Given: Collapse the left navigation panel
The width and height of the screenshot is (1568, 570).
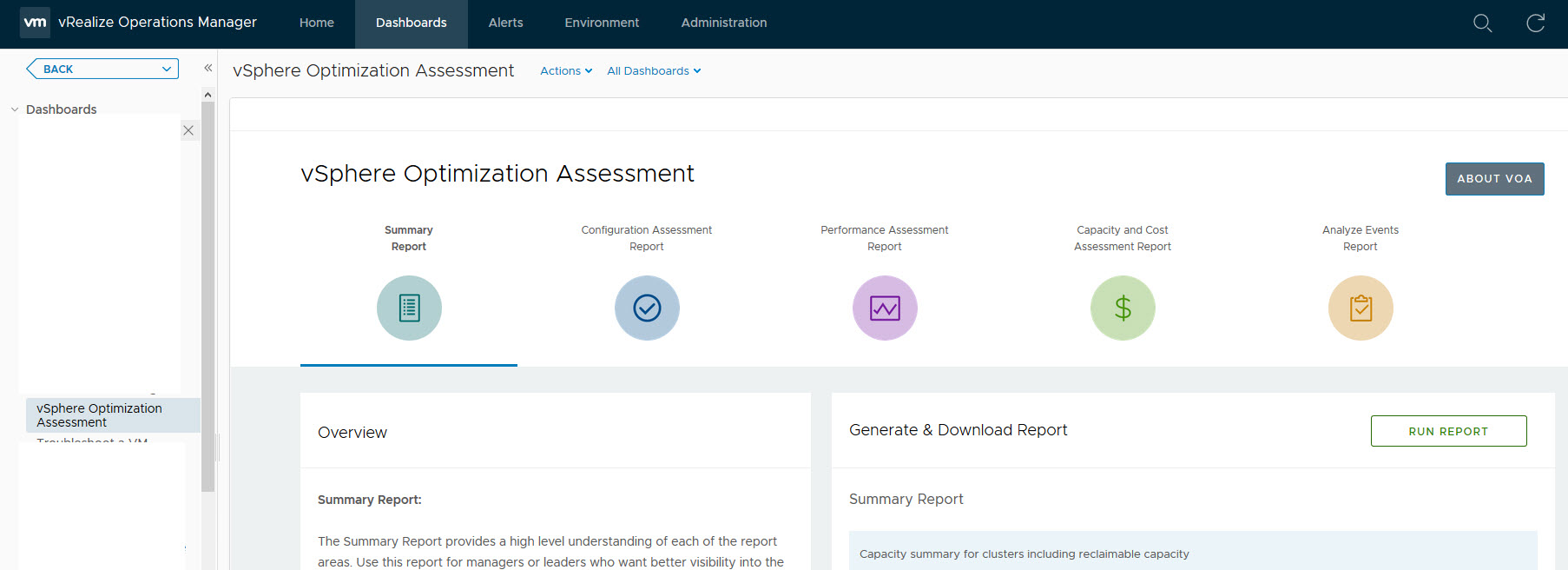Looking at the screenshot, I should point(208,68).
